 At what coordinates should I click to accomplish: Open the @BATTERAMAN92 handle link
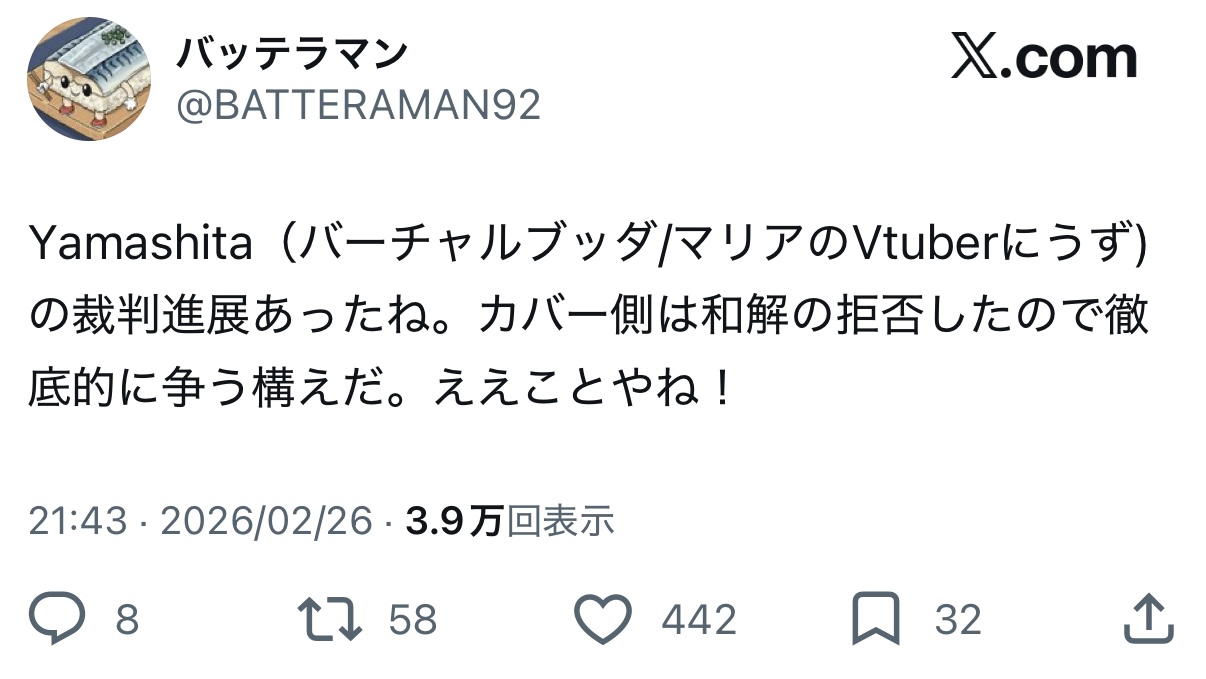(x=359, y=105)
